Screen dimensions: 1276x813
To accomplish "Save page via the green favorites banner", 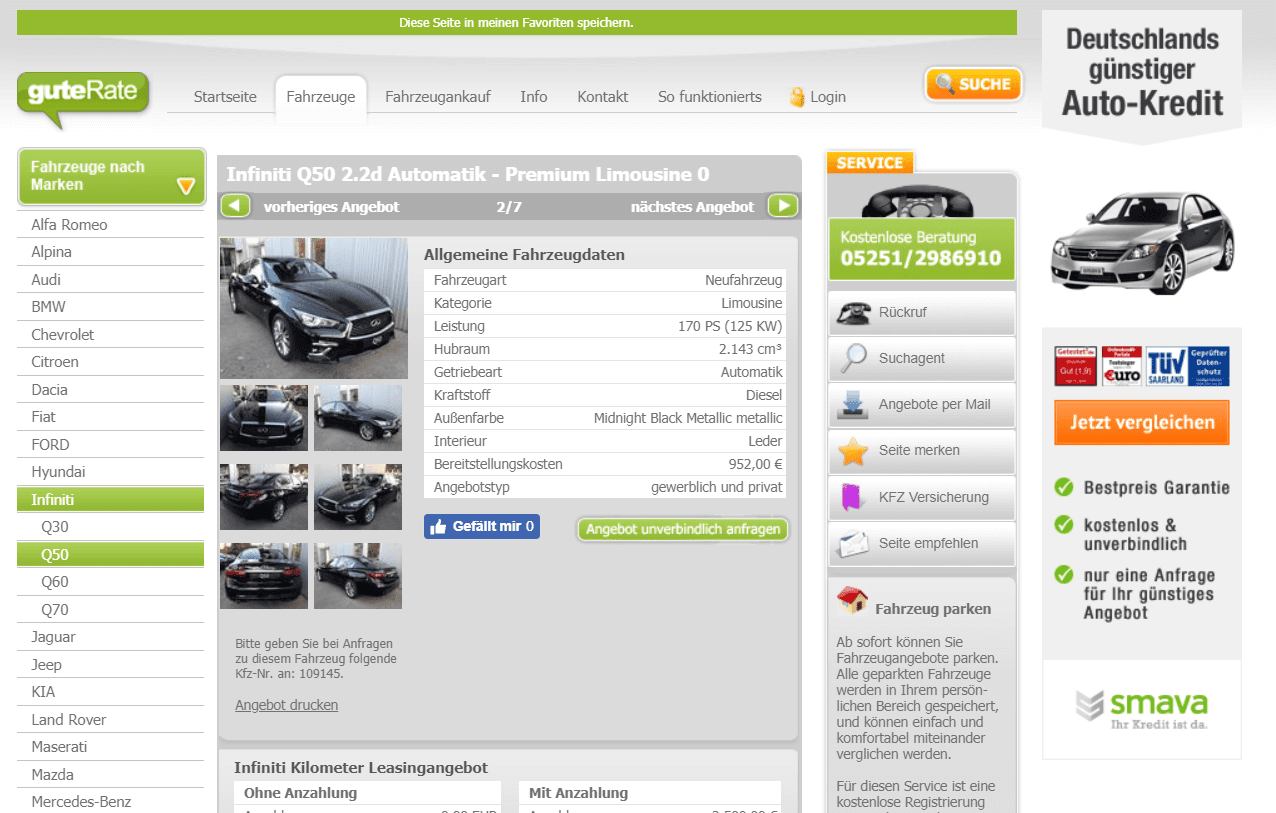I will coord(516,22).
